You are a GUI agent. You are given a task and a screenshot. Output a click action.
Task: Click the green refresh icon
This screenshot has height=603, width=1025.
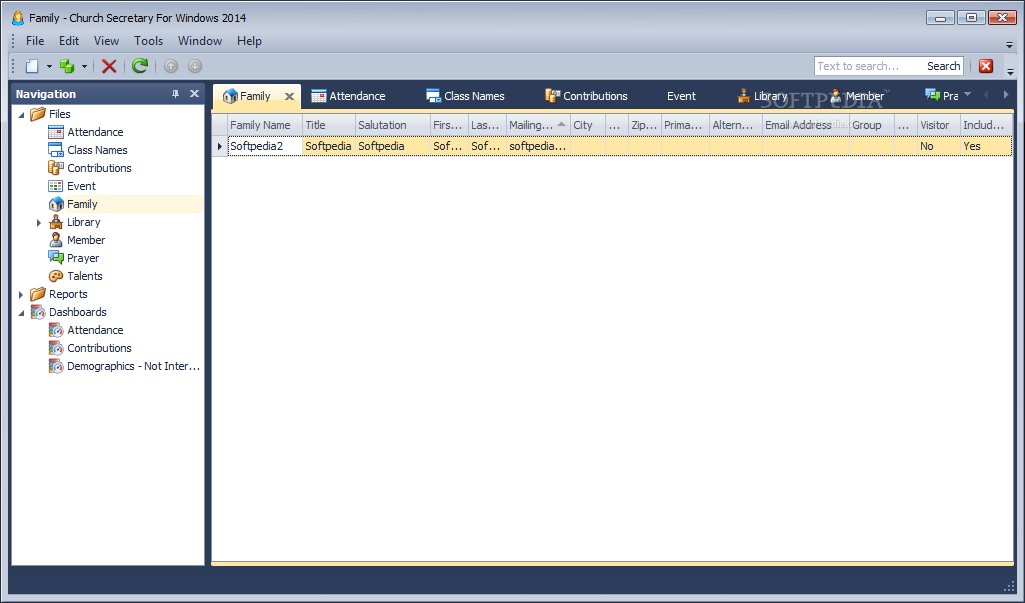click(140, 65)
